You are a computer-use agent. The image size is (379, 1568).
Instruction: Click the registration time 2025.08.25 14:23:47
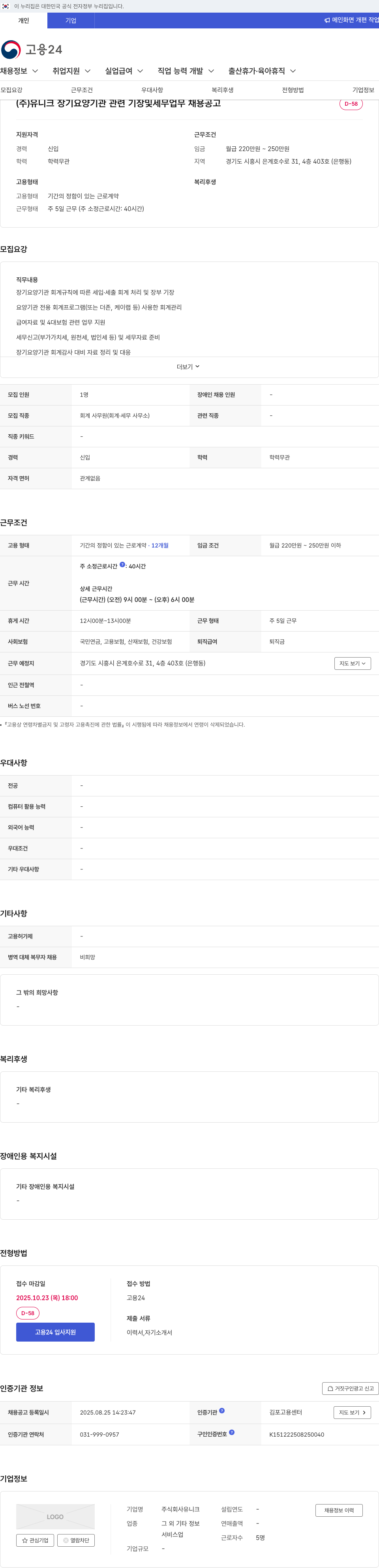108,1412
